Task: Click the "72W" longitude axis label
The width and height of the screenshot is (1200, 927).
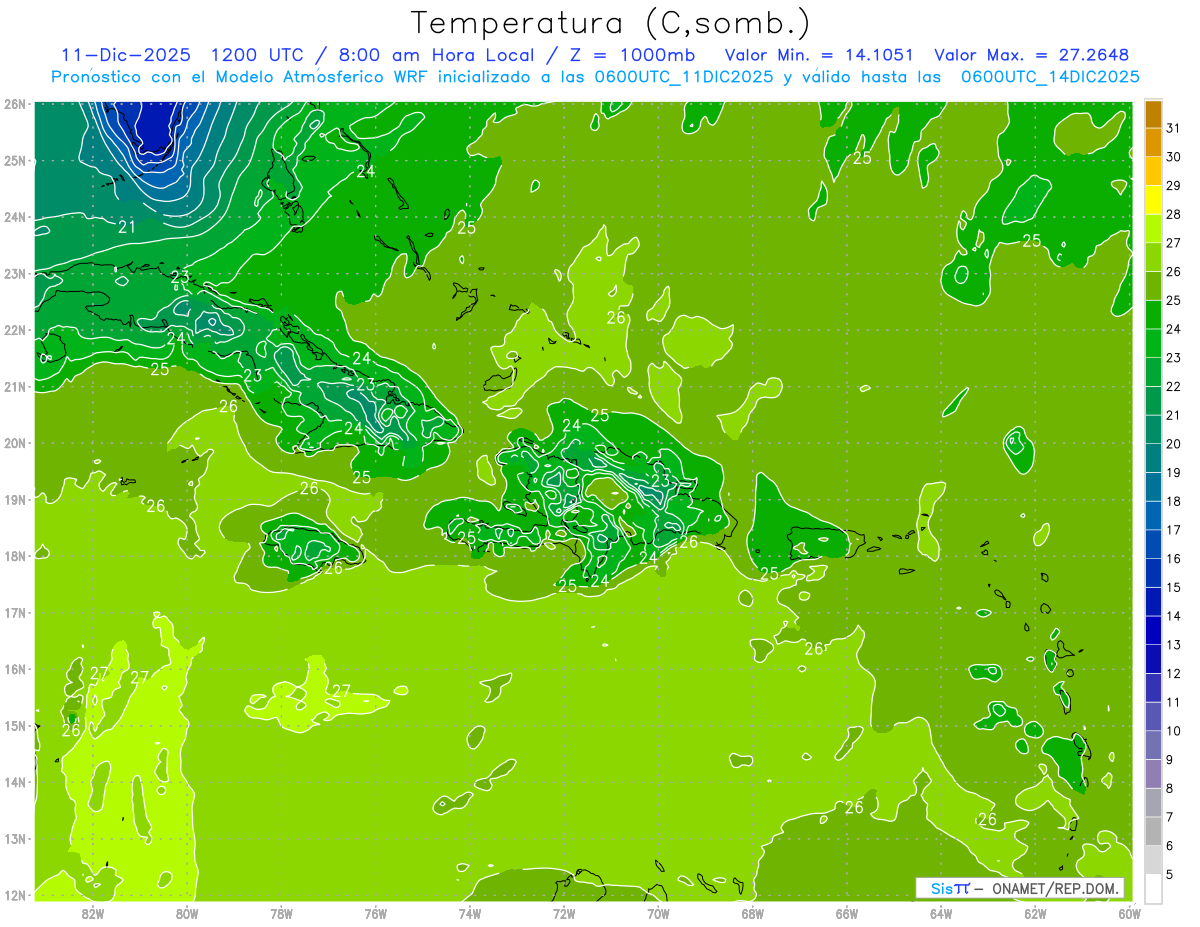Action: point(564,913)
